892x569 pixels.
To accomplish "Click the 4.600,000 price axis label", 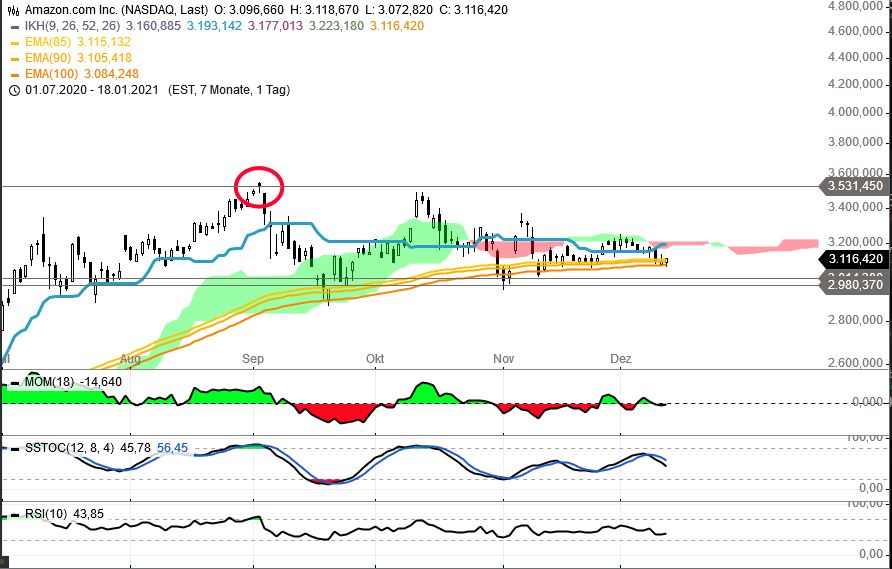I will pyautogui.click(x=856, y=31).
